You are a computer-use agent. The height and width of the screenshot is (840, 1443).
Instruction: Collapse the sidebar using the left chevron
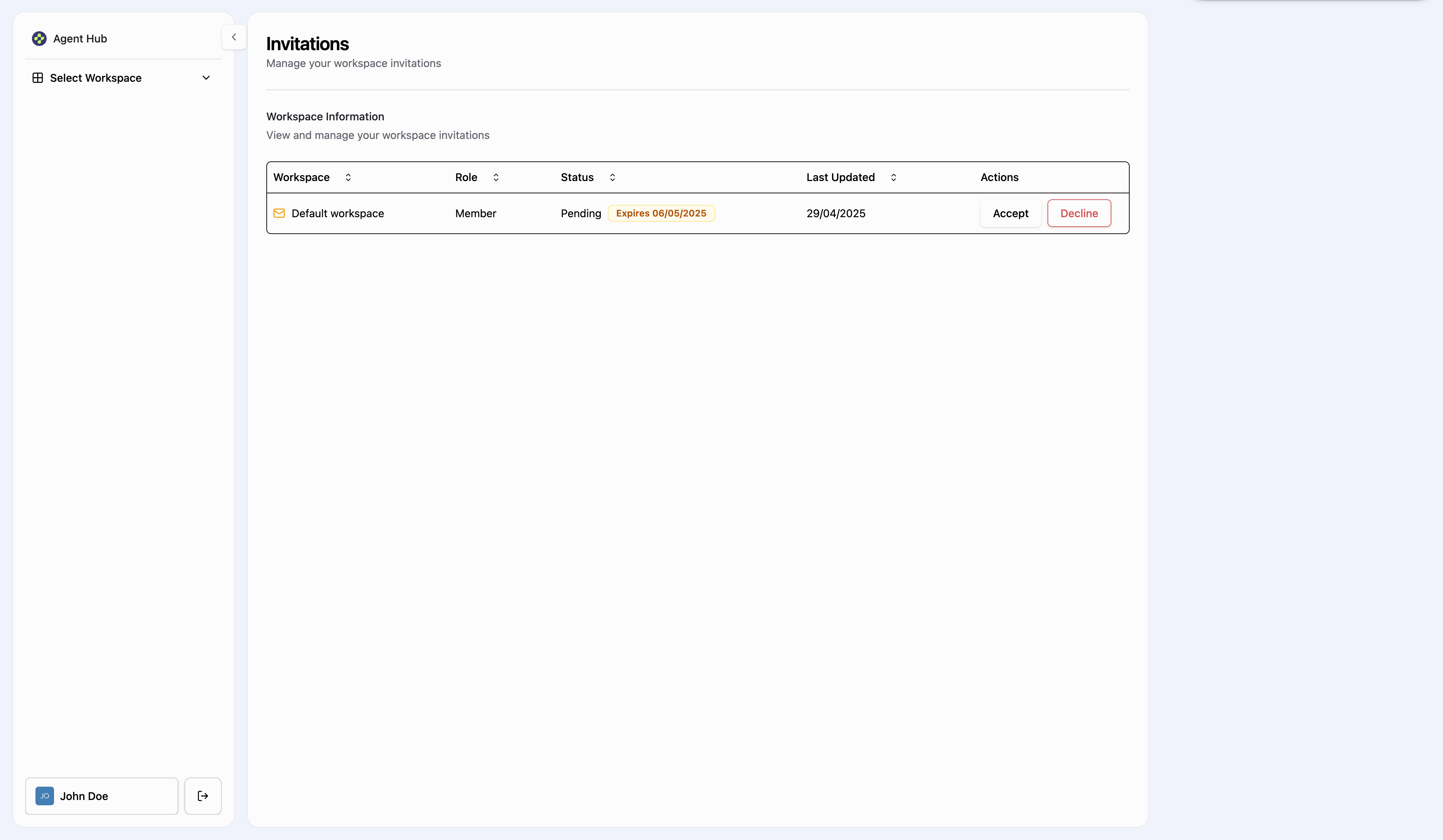point(234,36)
